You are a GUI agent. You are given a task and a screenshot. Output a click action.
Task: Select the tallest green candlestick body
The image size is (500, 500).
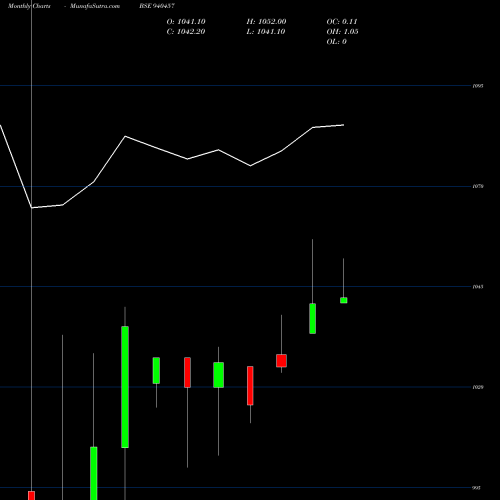(x=125, y=387)
